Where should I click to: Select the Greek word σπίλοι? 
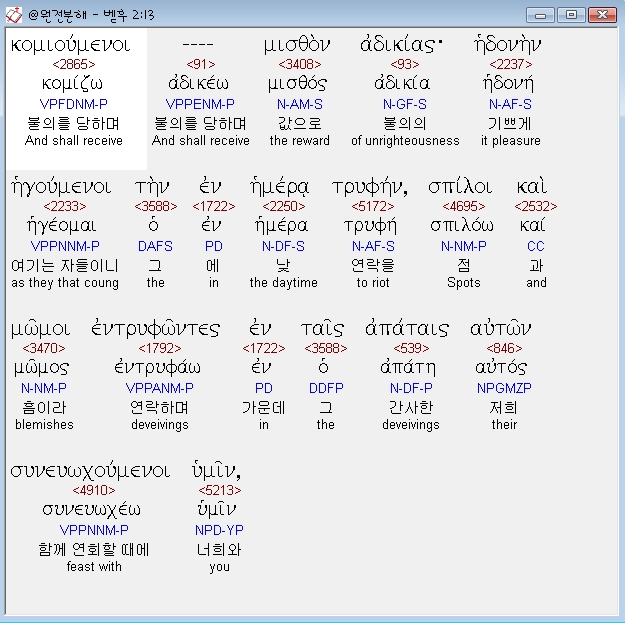(460, 187)
